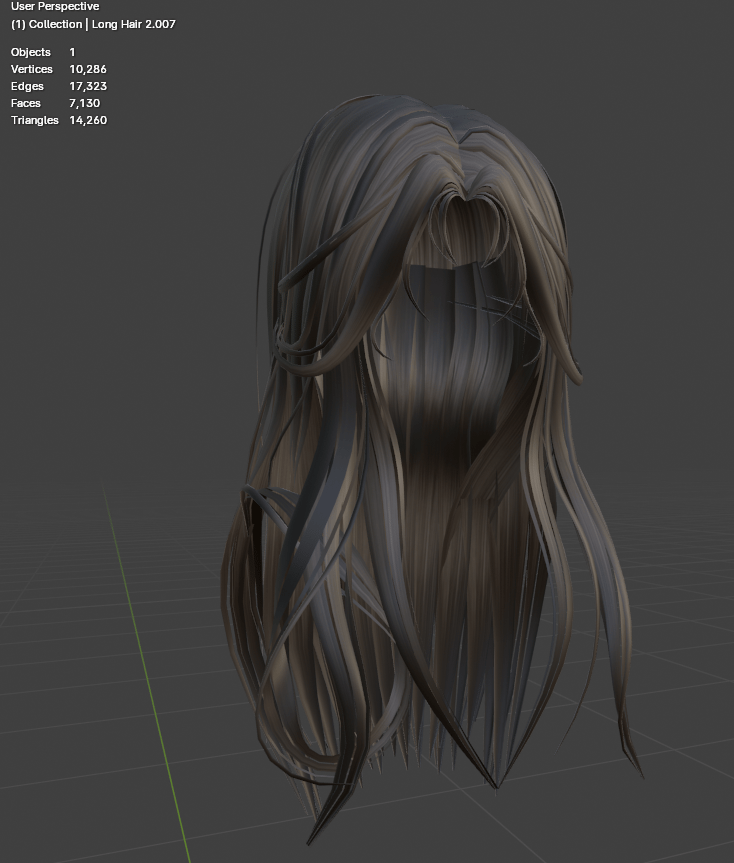The height and width of the screenshot is (863, 734).
Task: Click the Vertices 10,286 statistic
Action: (59, 69)
